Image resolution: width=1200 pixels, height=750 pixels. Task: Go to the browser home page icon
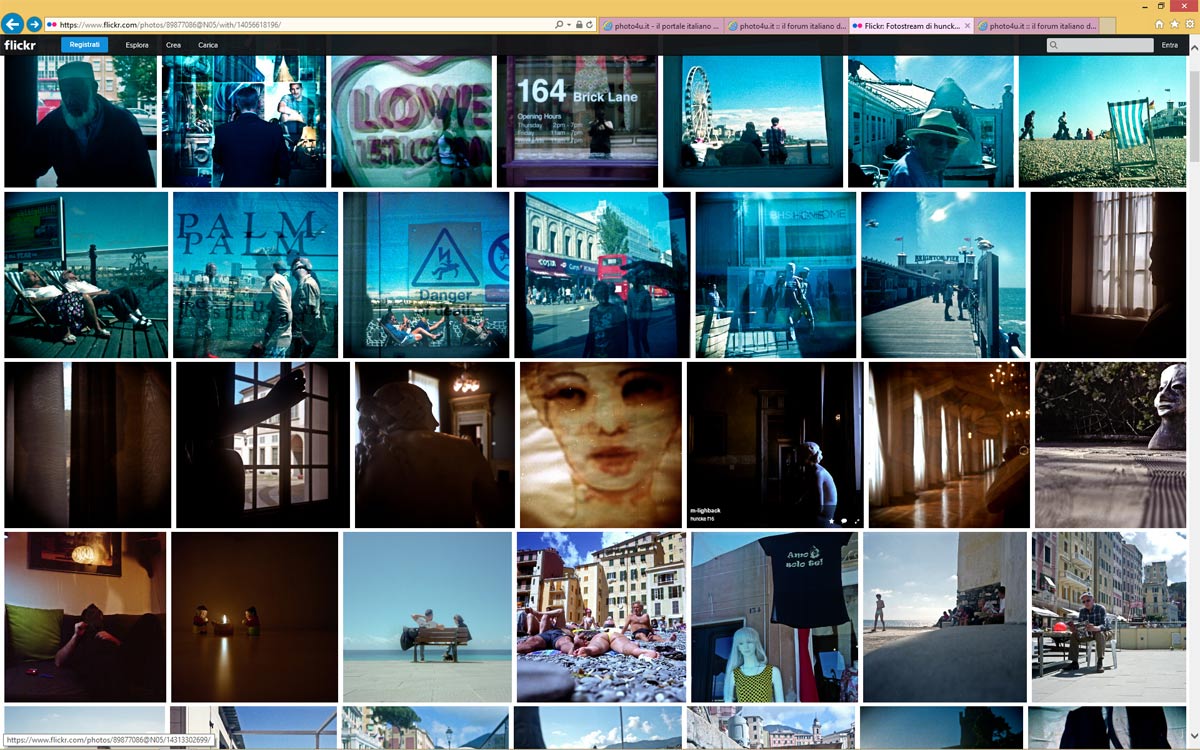click(x=1159, y=24)
